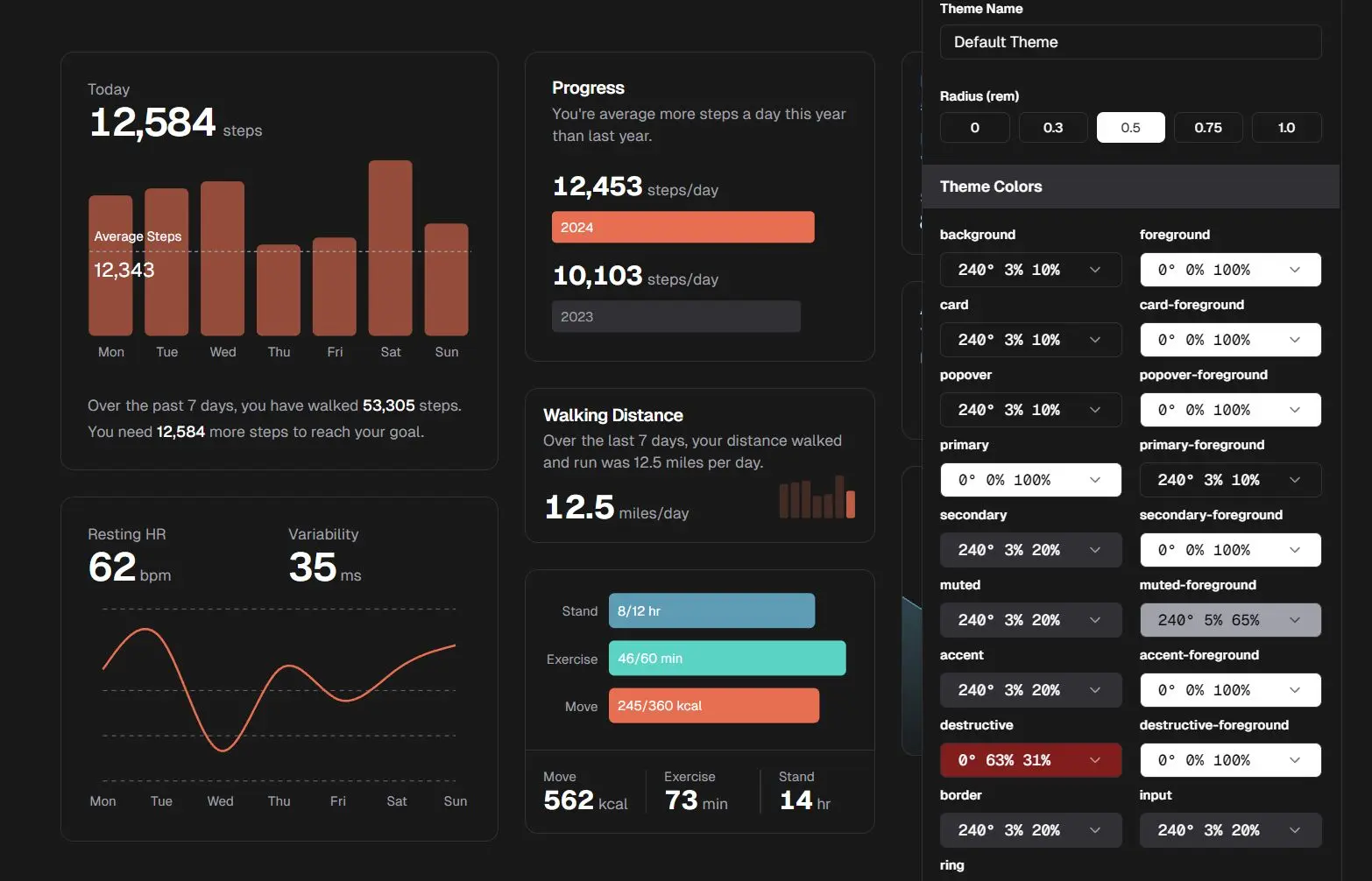
Task: Open the foreground color dropdown
Action: click(1230, 269)
